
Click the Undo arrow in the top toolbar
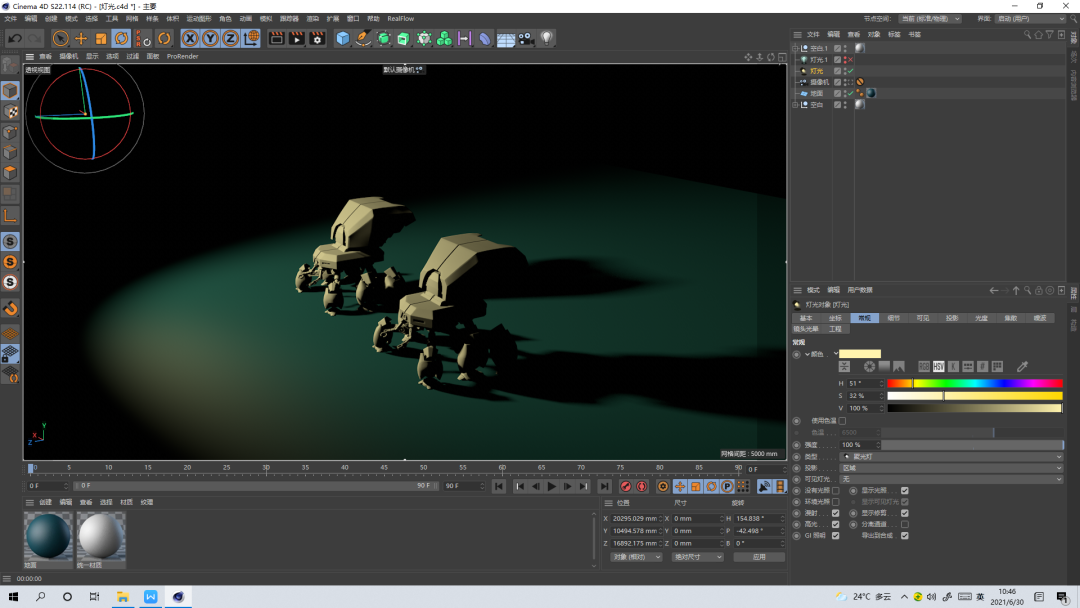14,39
